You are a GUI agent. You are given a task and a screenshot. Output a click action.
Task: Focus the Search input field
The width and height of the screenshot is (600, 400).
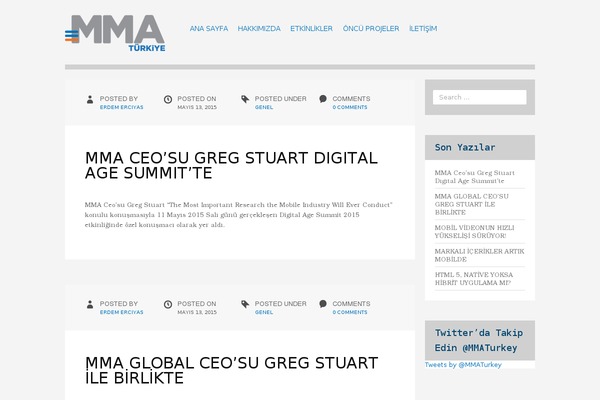[479, 97]
